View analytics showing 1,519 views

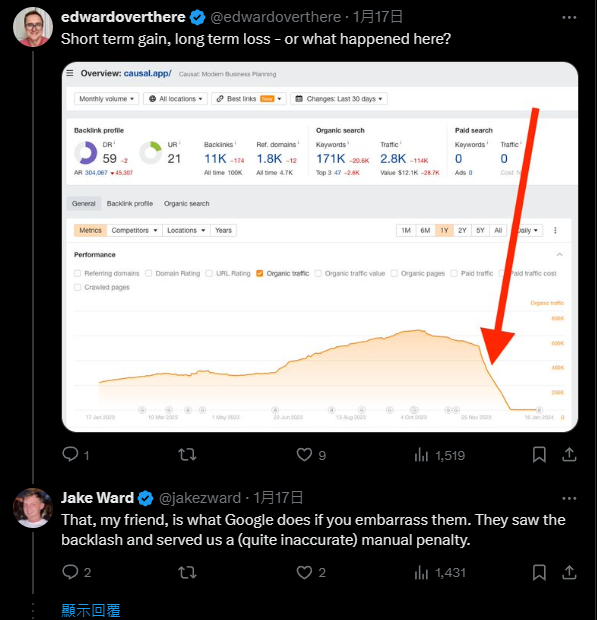[439, 455]
